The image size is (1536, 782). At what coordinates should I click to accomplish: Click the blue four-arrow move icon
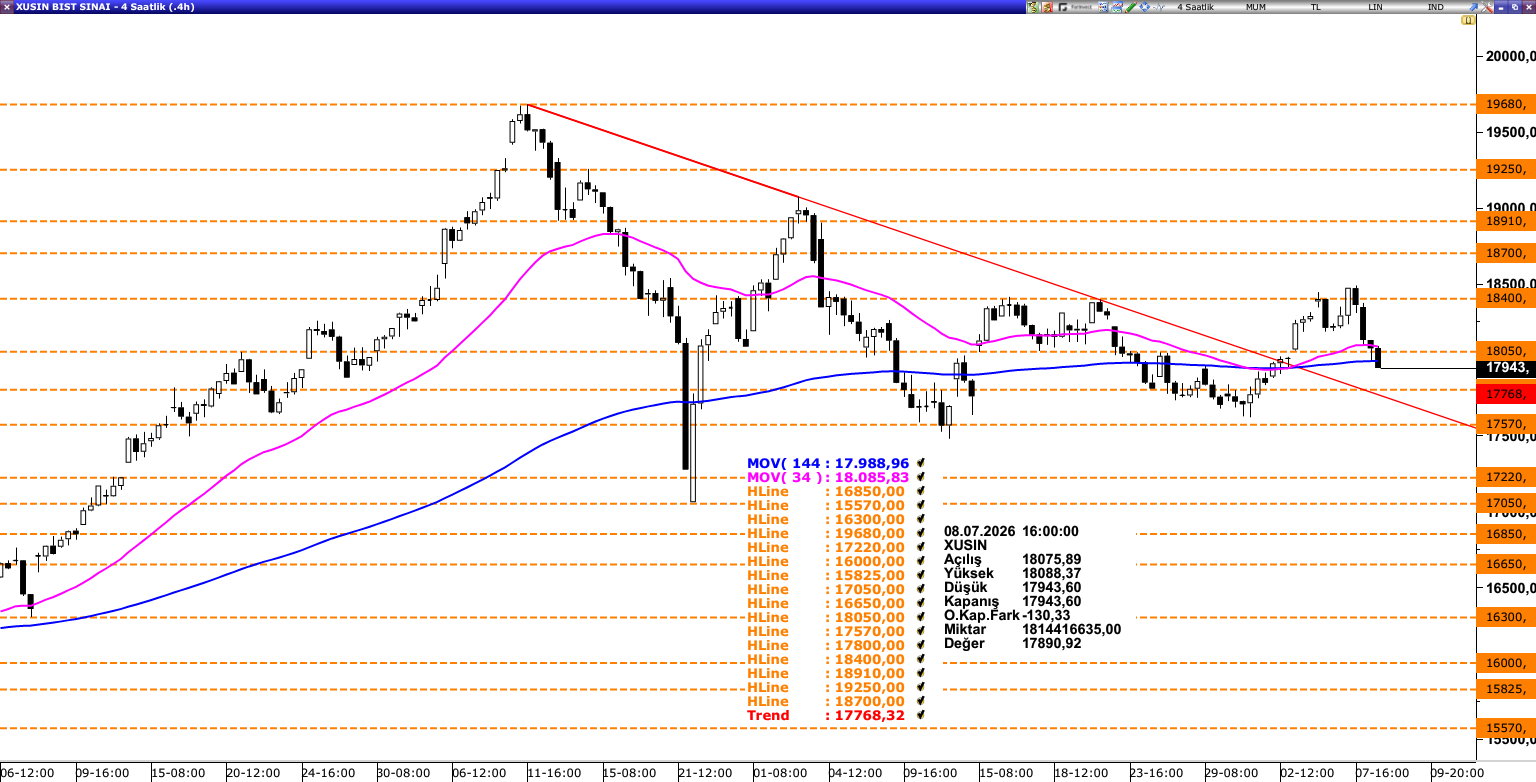[1144, 7]
